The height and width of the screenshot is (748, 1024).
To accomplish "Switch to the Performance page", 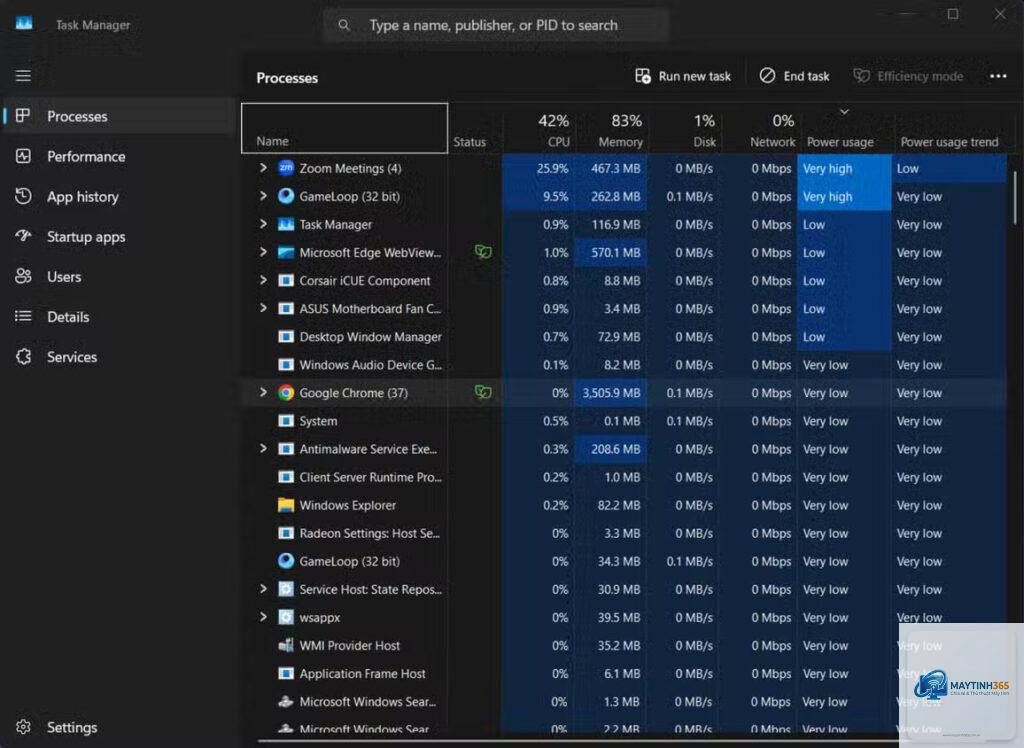I will click(120, 156).
